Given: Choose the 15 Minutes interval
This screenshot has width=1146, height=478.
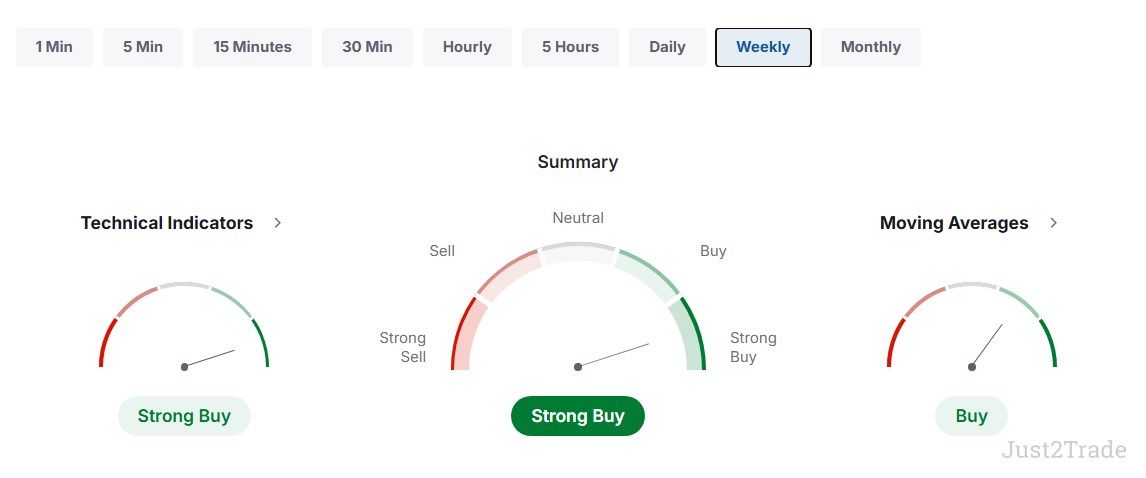Looking at the screenshot, I should click(x=252, y=47).
